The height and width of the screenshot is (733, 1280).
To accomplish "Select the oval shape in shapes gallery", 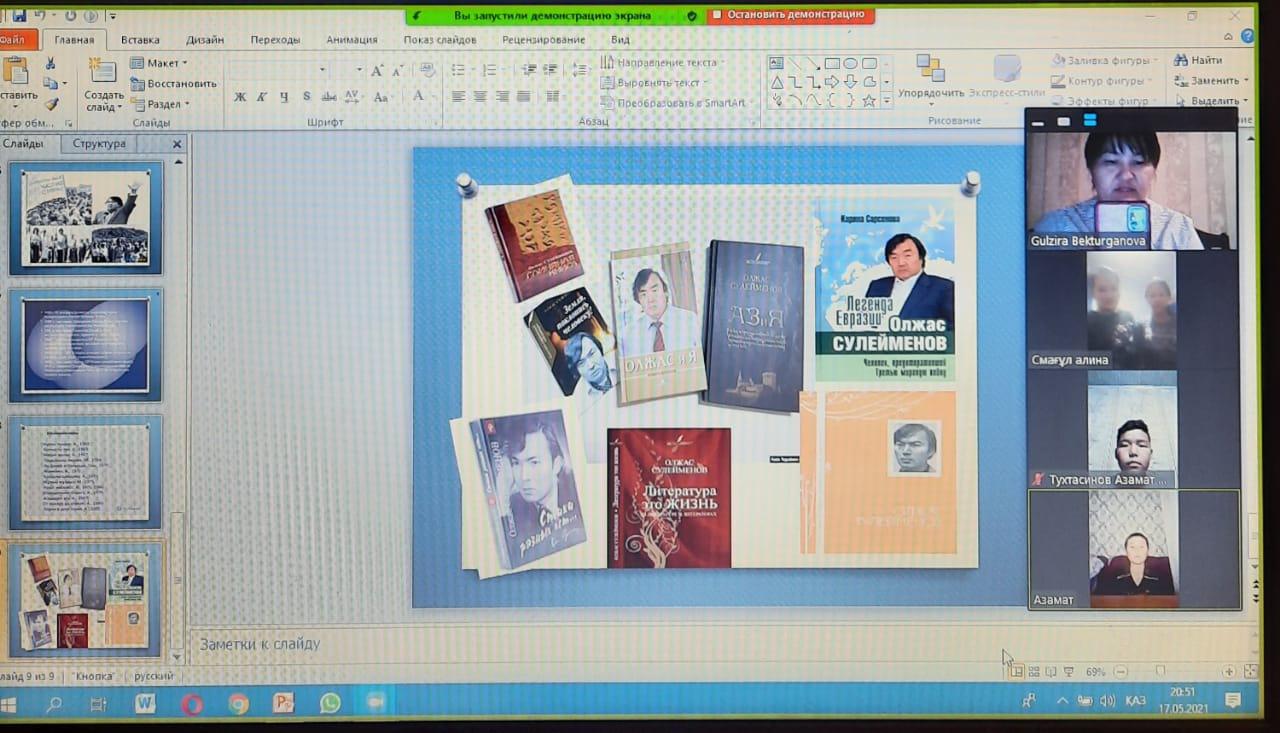I will click(850, 63).
